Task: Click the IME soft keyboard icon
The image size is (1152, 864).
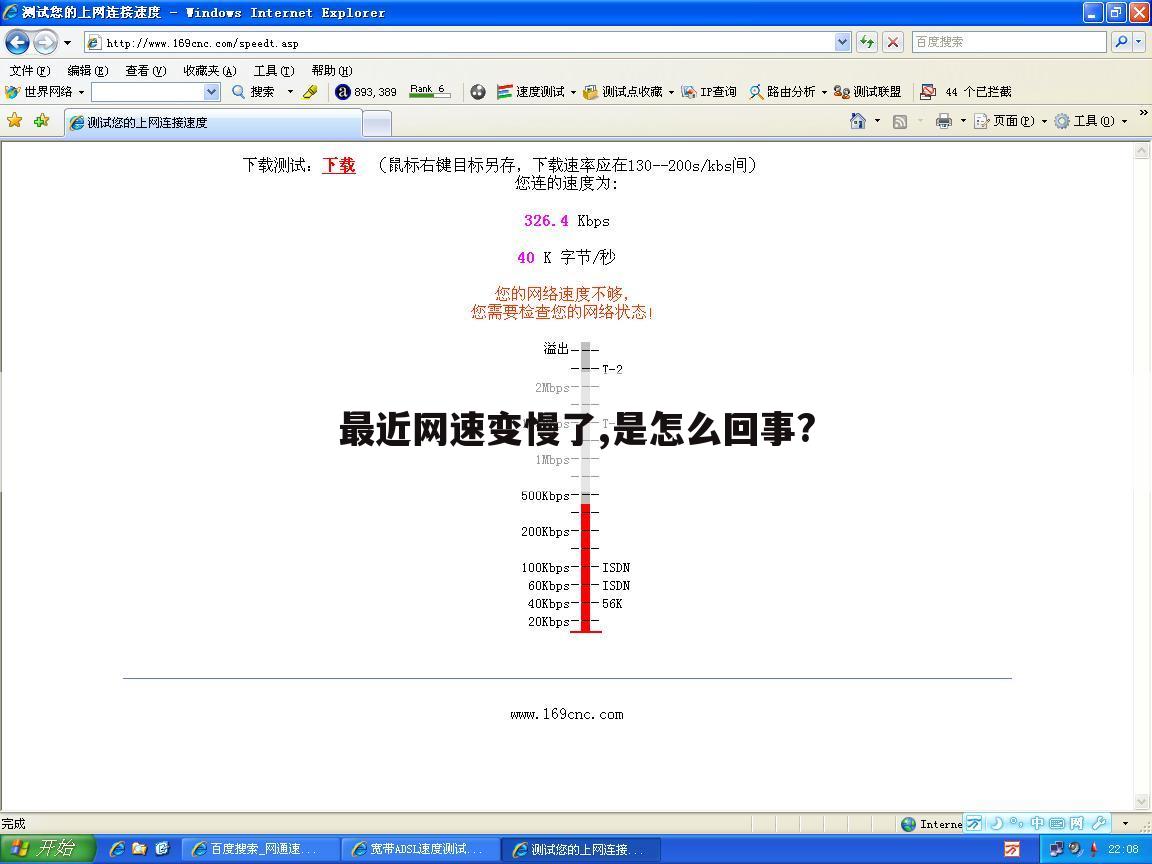Action: pyautogui.click(x=1056, y=823)
